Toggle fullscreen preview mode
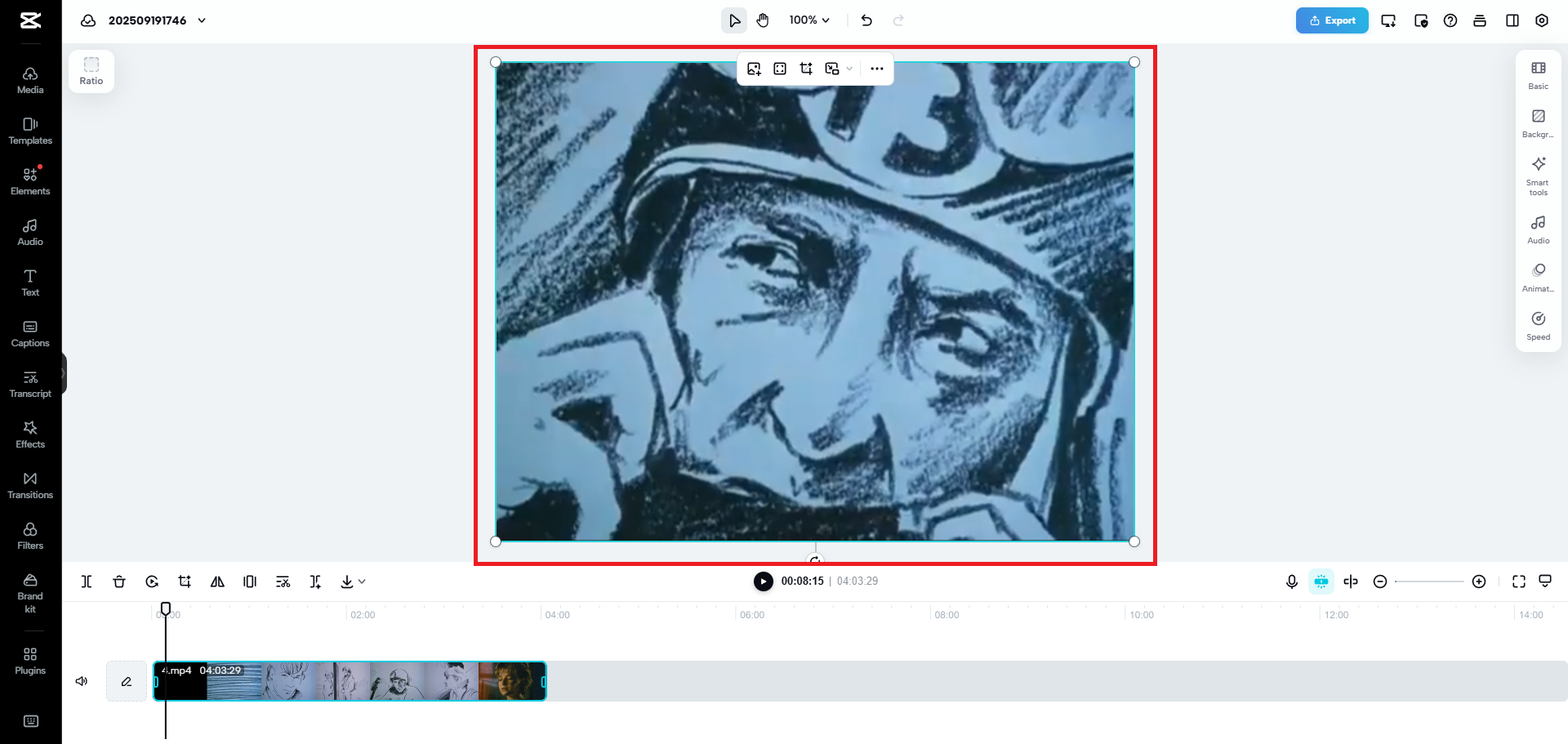Viewport: 1568px width, 744px height. coord(1519,581)
